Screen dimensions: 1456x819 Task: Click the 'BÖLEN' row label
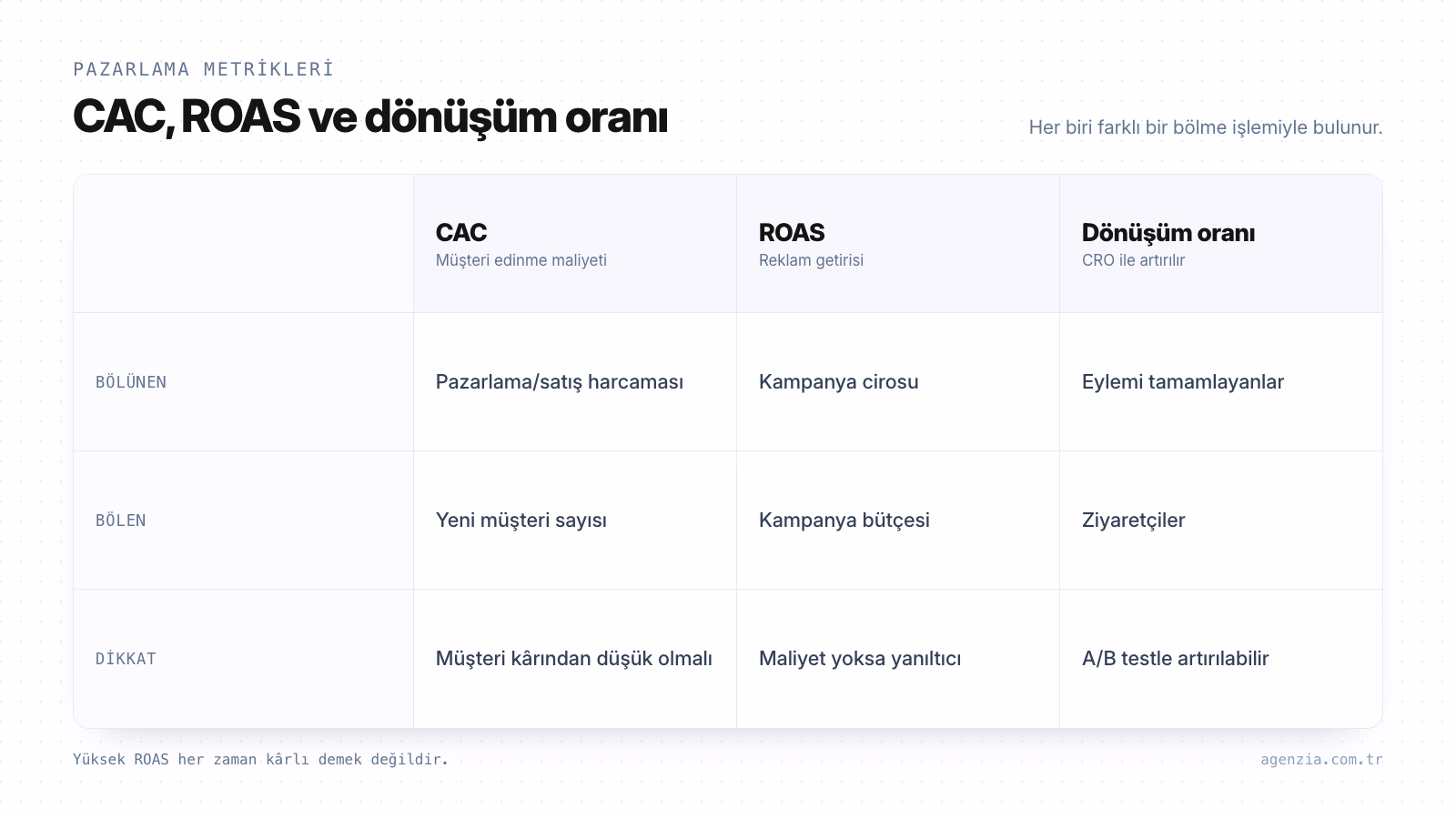click(x=121, y=521)
